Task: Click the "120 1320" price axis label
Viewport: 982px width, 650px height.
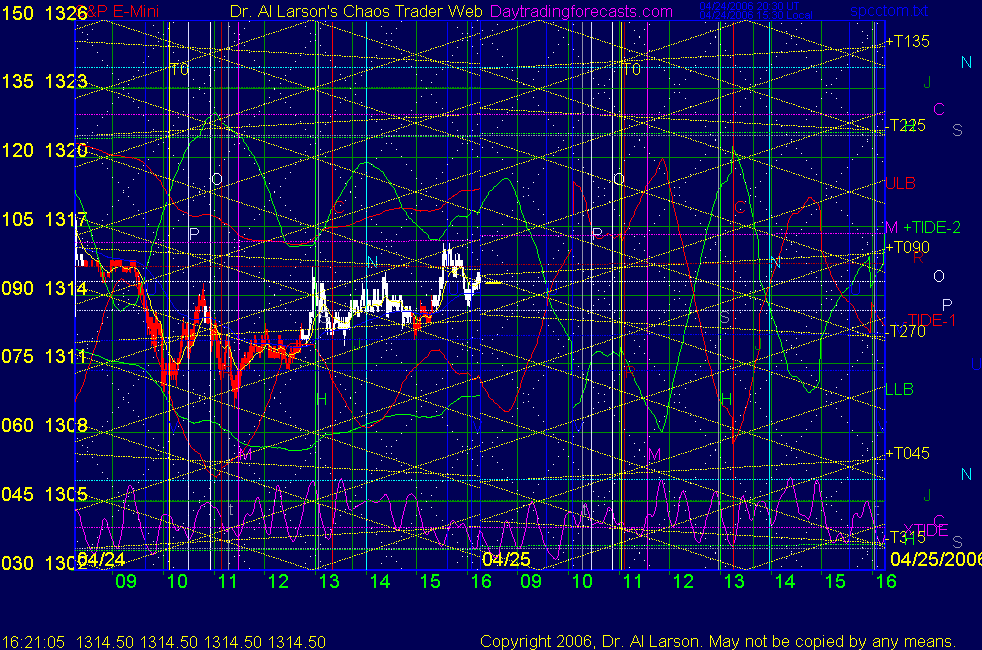Action: [44, 150]
